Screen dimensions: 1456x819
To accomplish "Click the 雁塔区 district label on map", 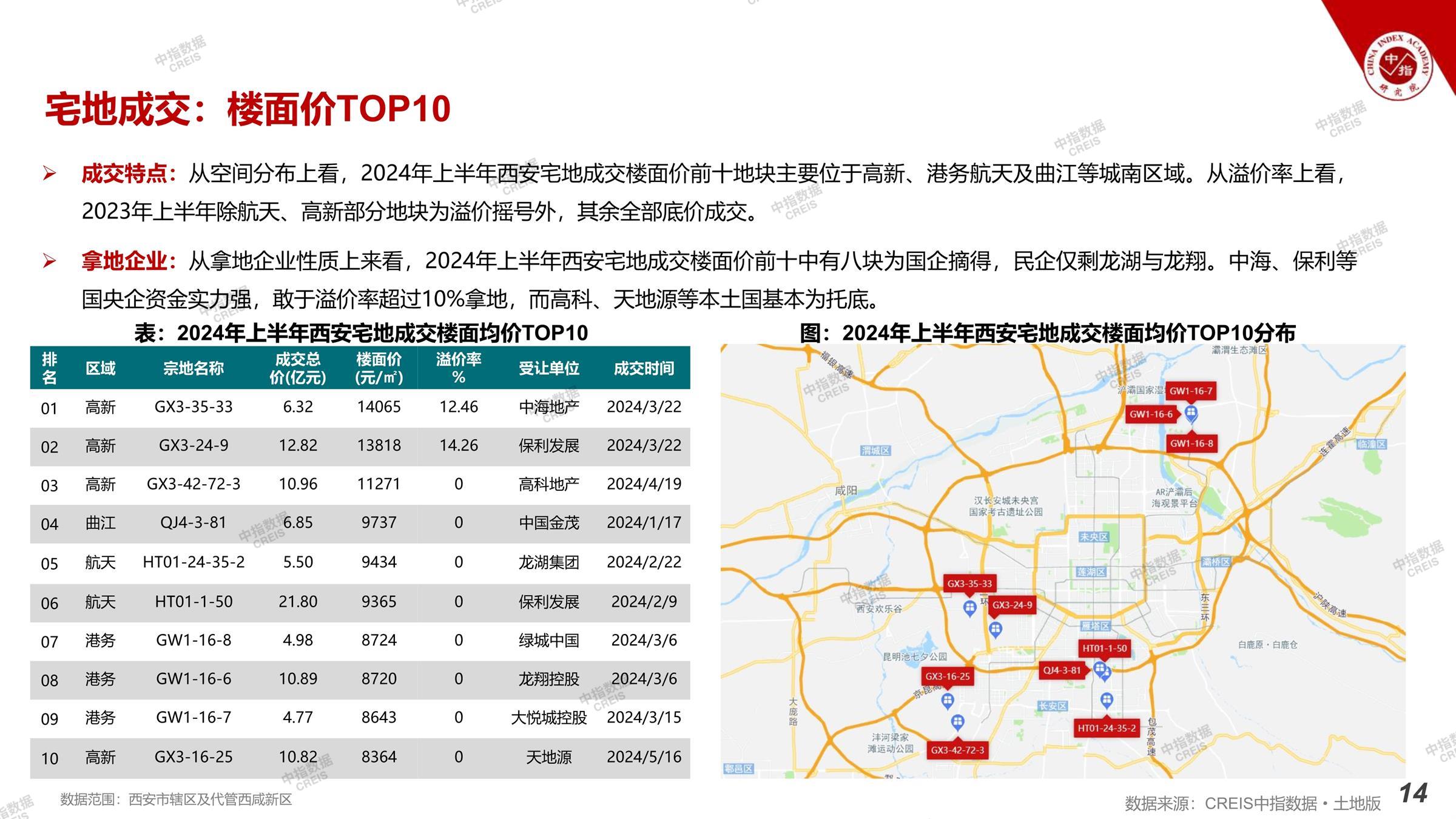I will click(x=1095, y=625).
